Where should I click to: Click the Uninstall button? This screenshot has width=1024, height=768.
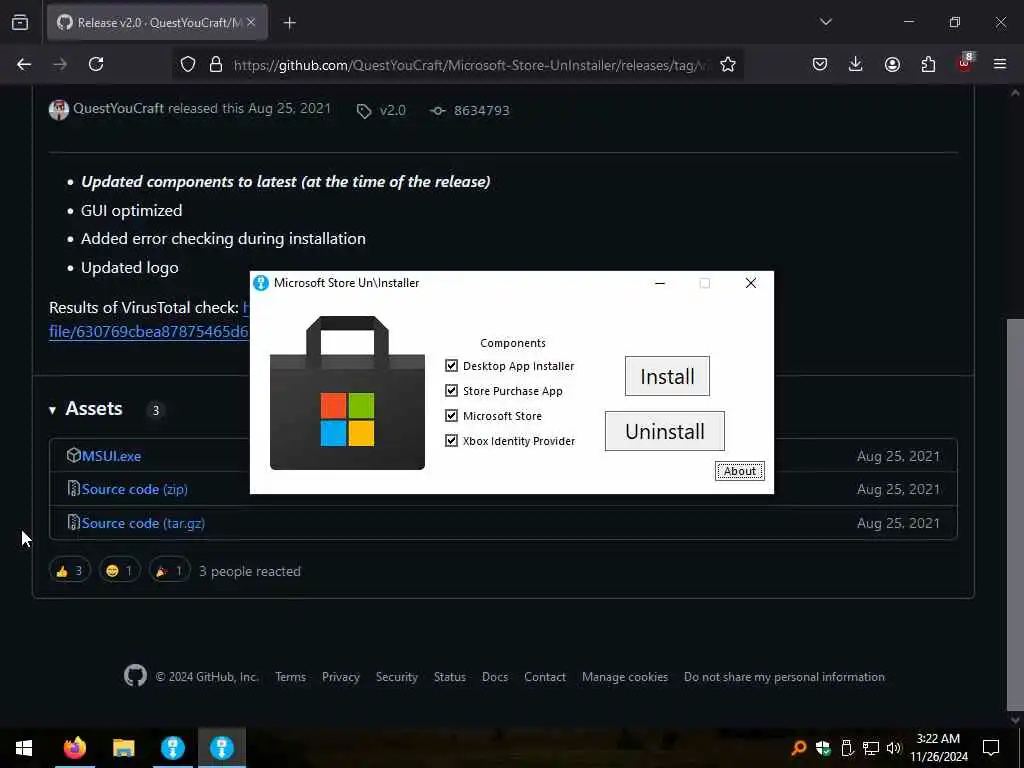[x=664, y=431]
